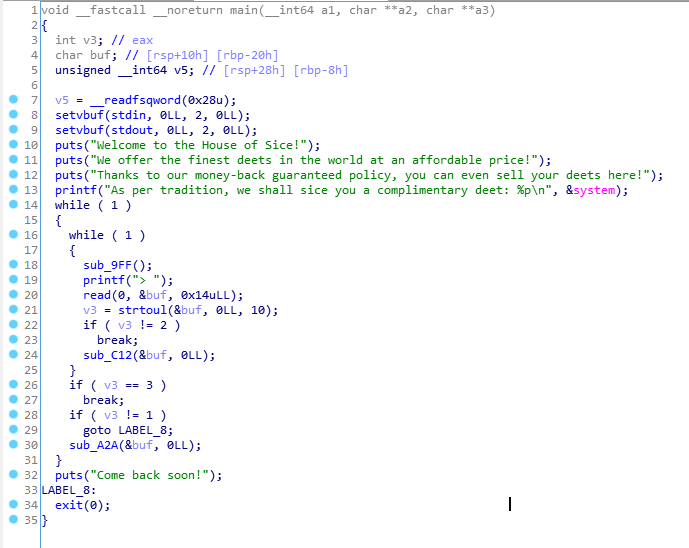Toggle breakpoint dot on line 18
This screenshot has height=548, width=689.
[x=14, y=264]
